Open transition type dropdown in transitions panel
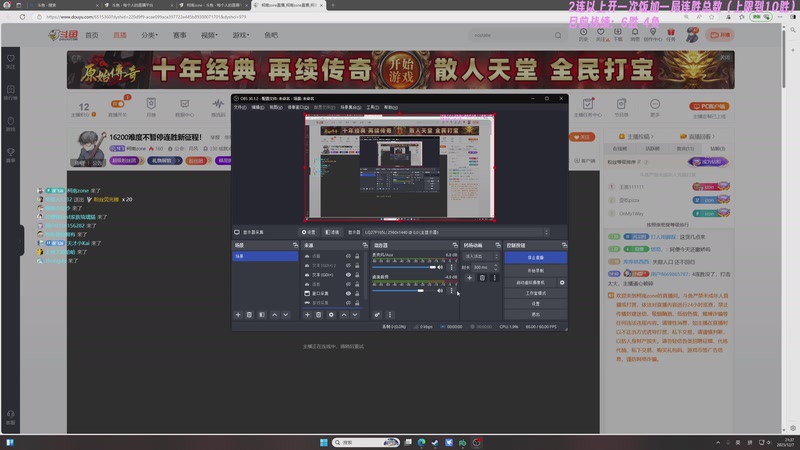800x450 pixels. point(481,256)
